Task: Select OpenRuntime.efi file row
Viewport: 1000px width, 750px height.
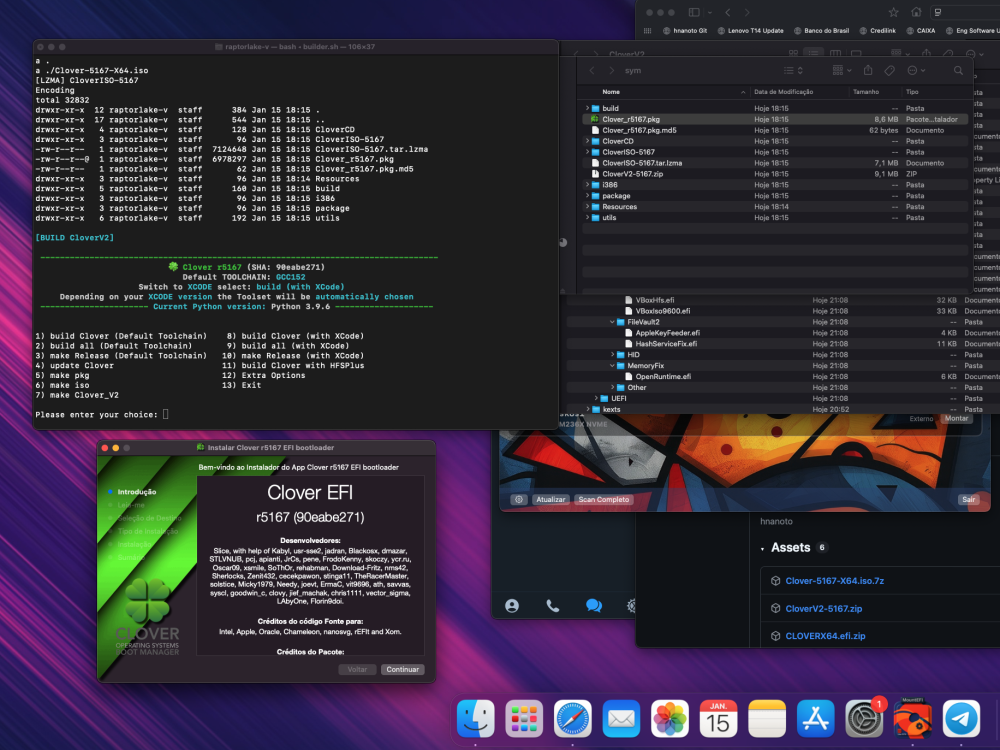Action: coord(784,377)
